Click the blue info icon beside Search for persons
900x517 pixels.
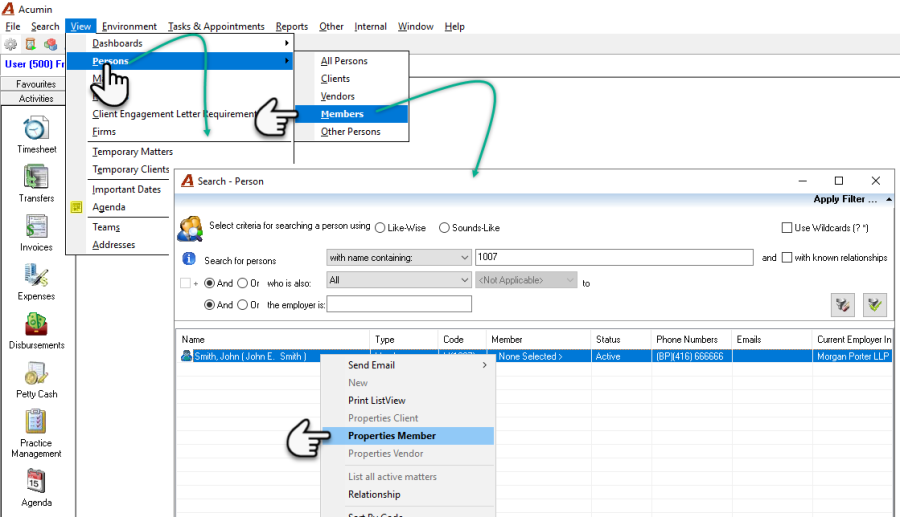click(x=189, y=259)
